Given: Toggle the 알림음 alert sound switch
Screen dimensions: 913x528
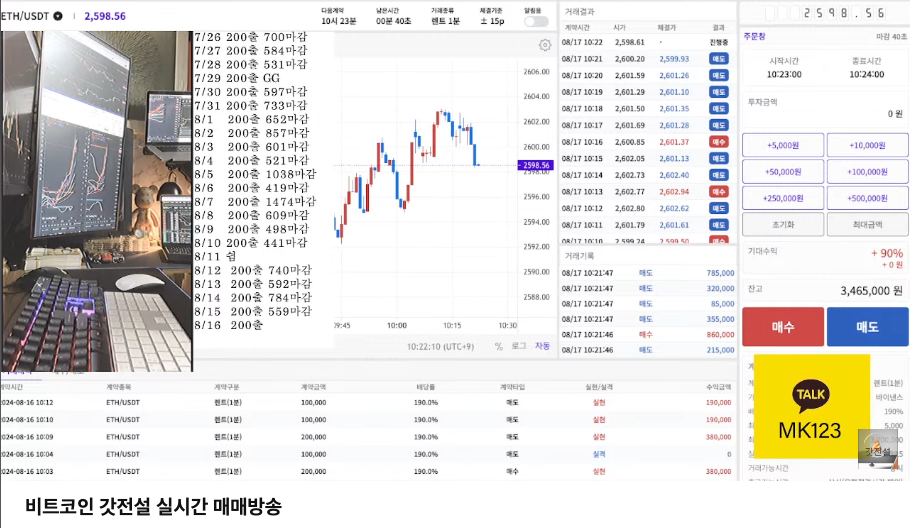Looking at the screenshot, I should (x=536, y=22).
